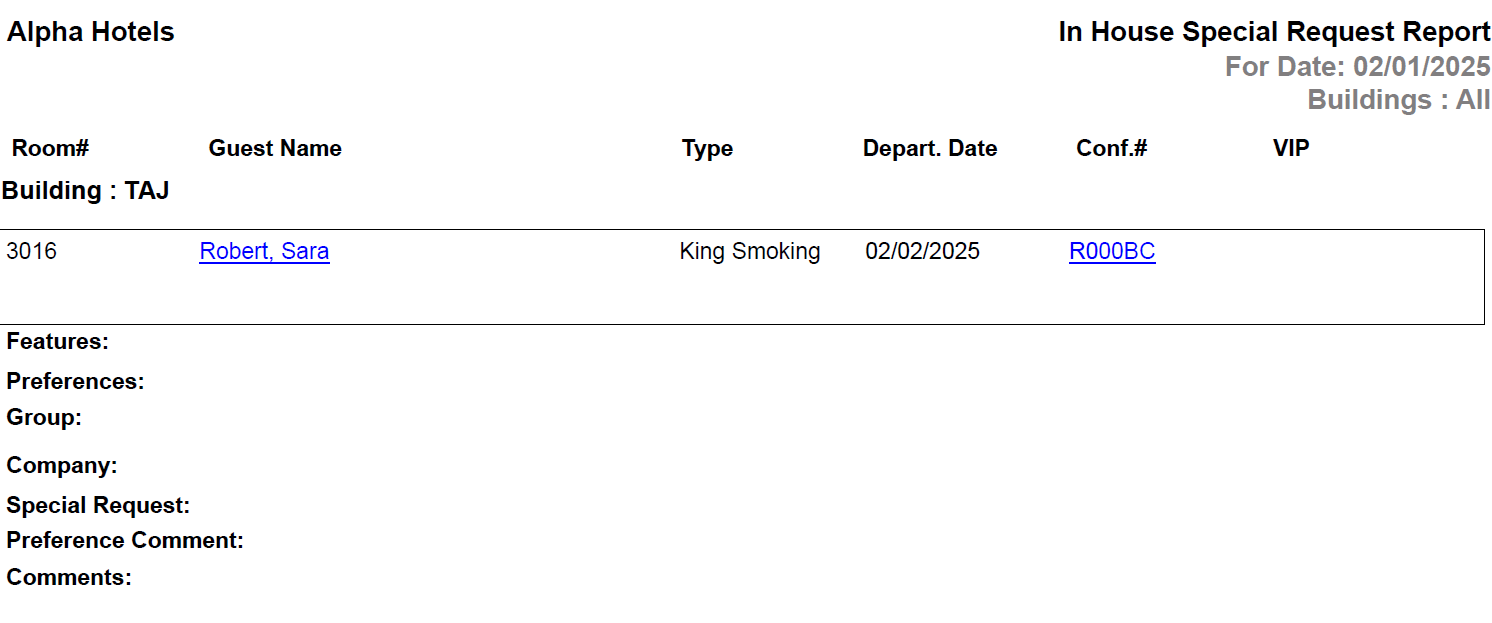Select departure date 02/02/2025

click(x=922, y=251)
